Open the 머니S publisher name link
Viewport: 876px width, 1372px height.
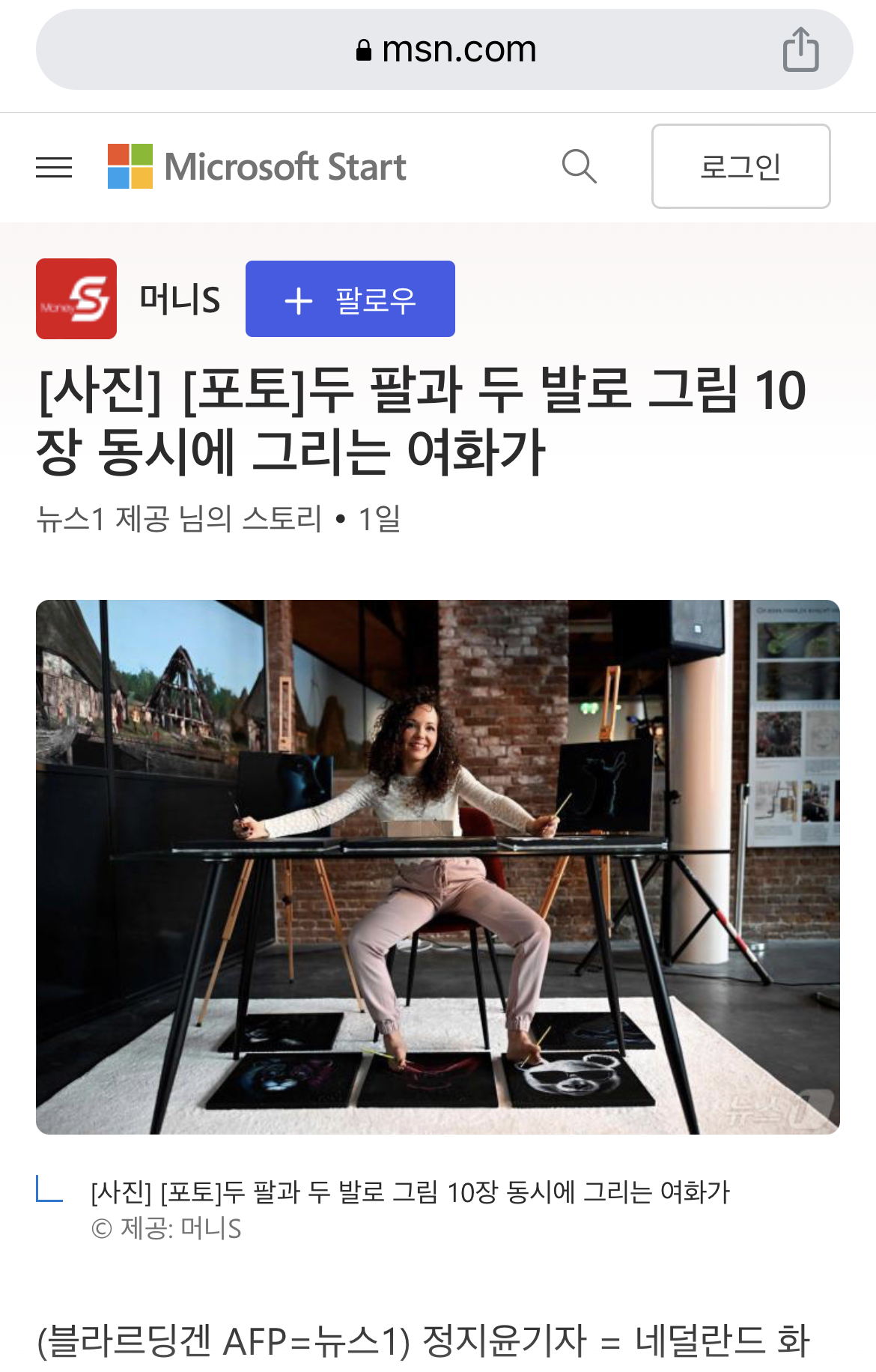pos(180,300)
